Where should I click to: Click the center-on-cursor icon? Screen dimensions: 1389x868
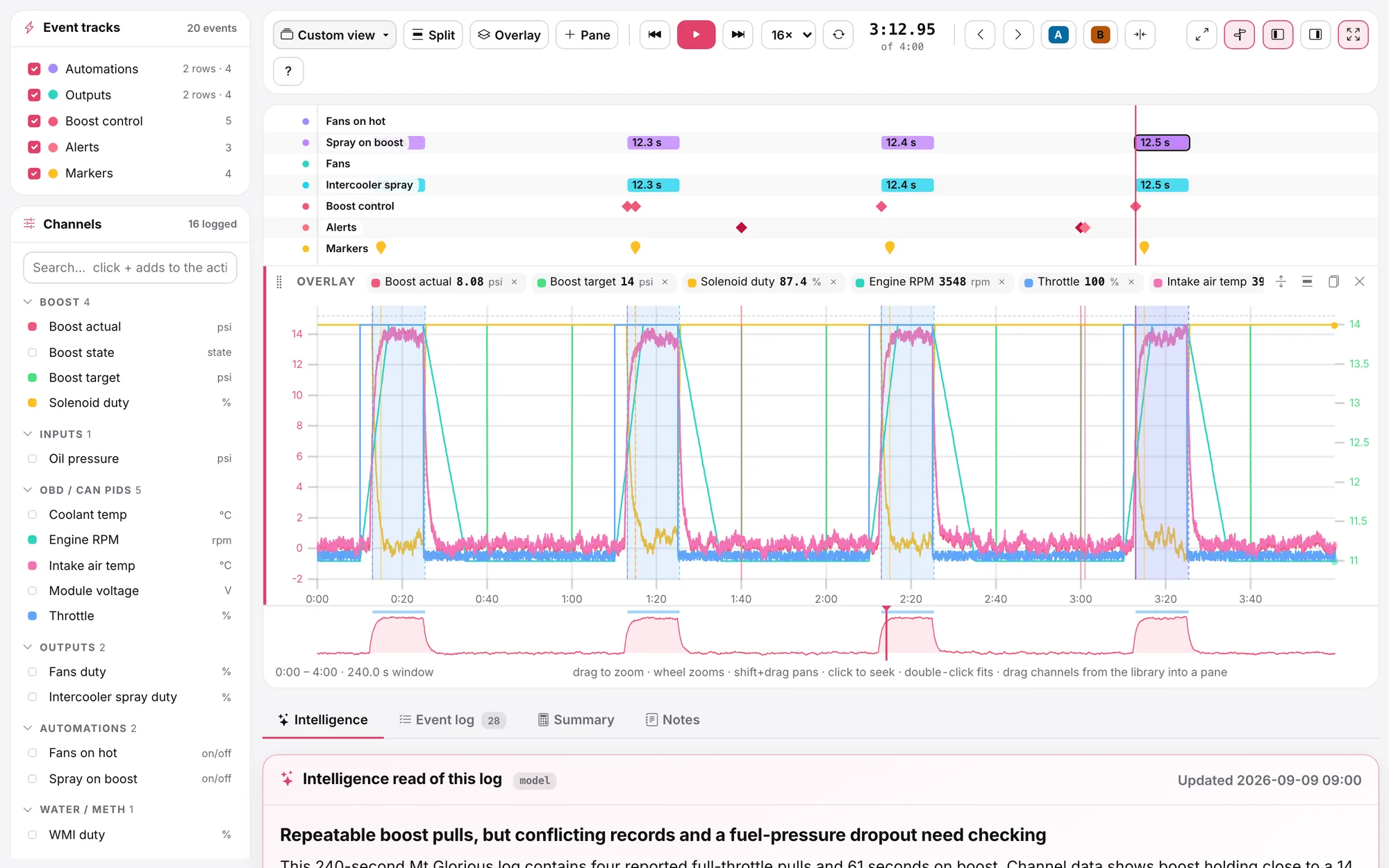tap(1140, 35)
